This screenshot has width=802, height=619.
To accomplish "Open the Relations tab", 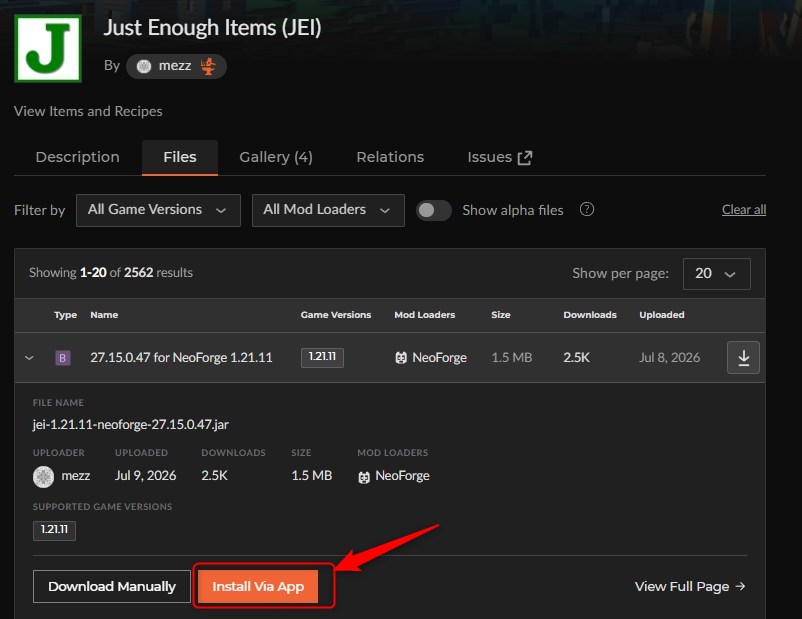I will tap(390, 157).
